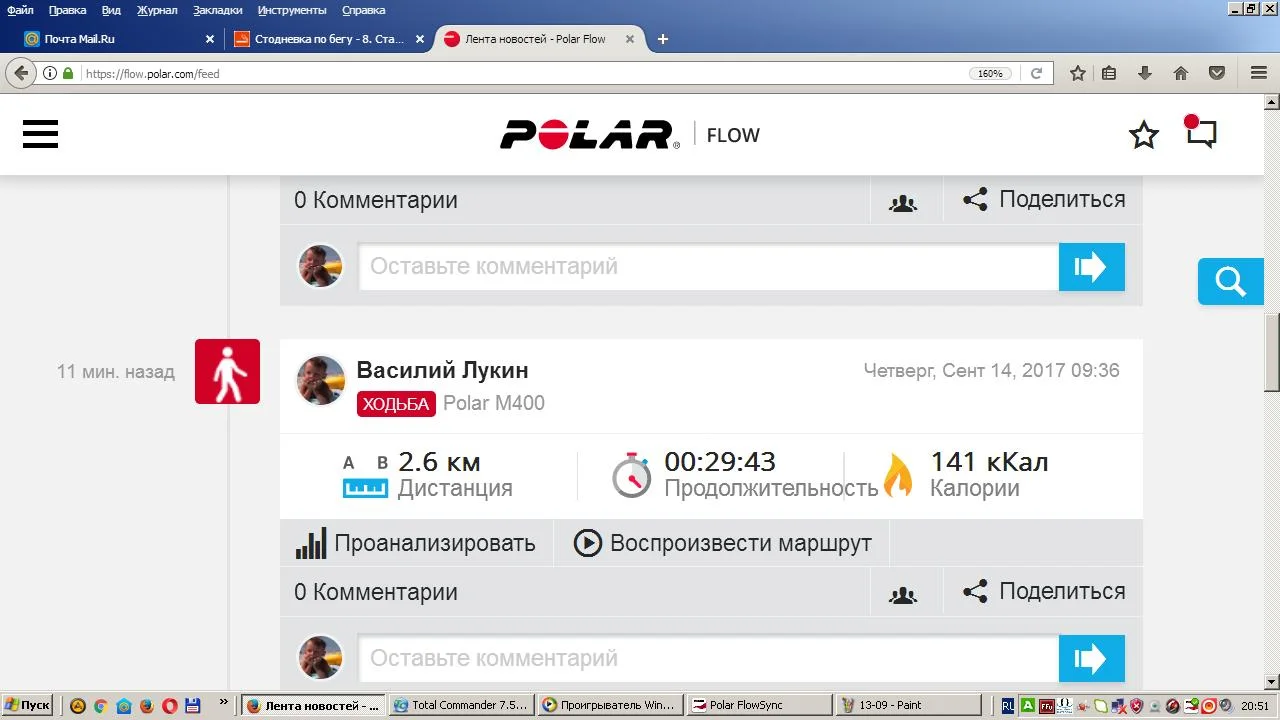Open the downloads arrow icon
Screen dimensions: 1280x720
tap(1145, 73)
